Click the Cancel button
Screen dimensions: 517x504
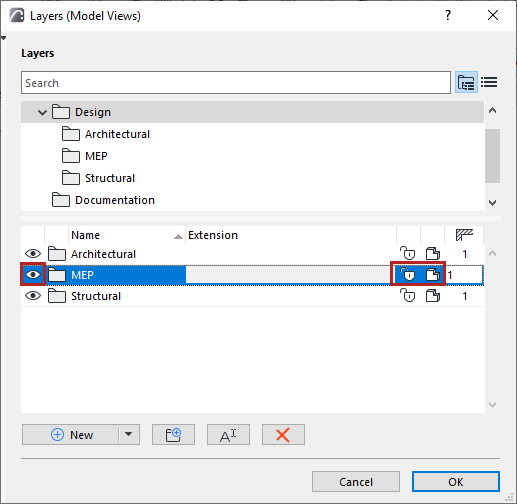(356, 481)
